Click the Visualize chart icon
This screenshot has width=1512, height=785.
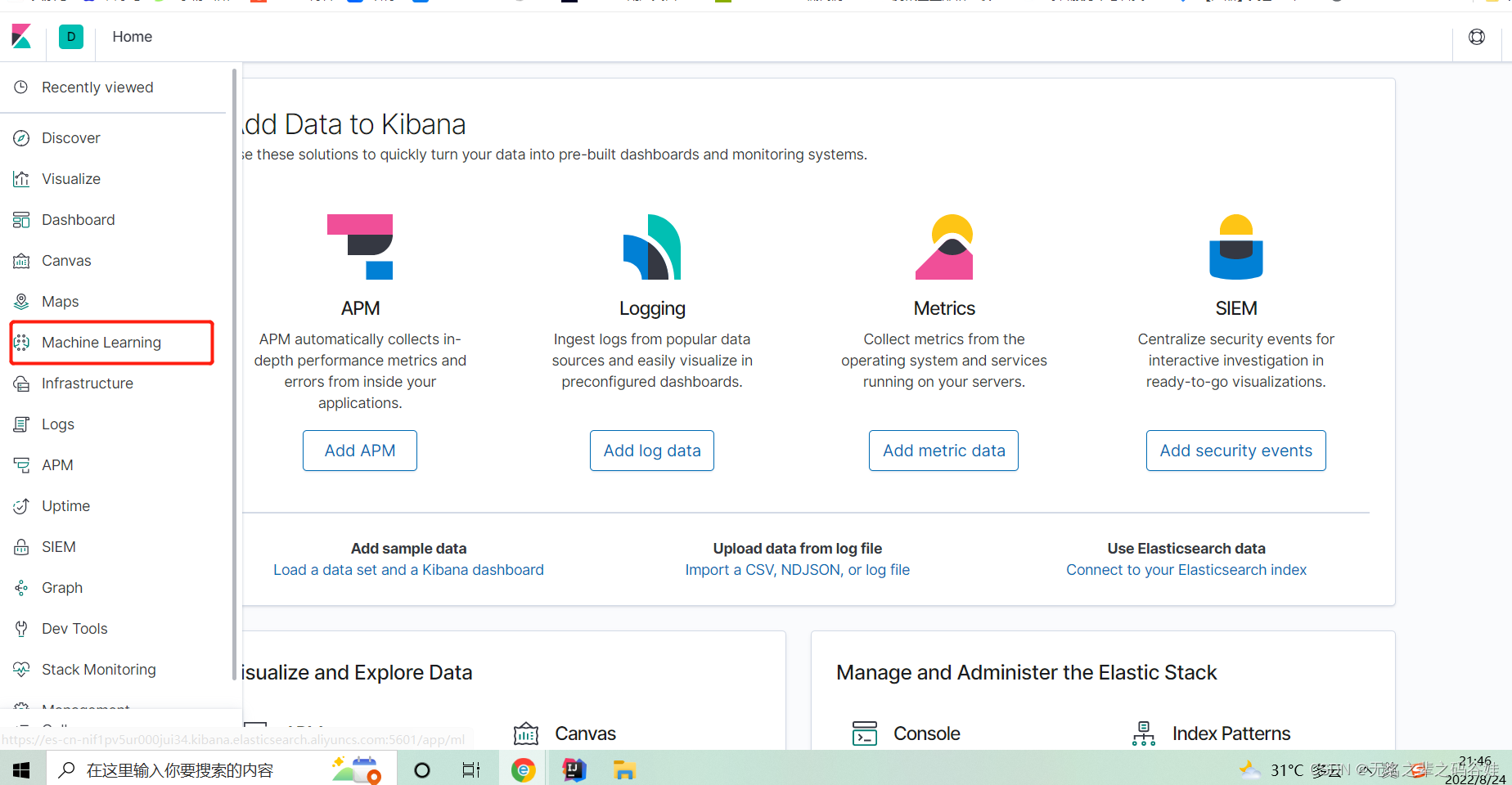[x=21, y=179]
